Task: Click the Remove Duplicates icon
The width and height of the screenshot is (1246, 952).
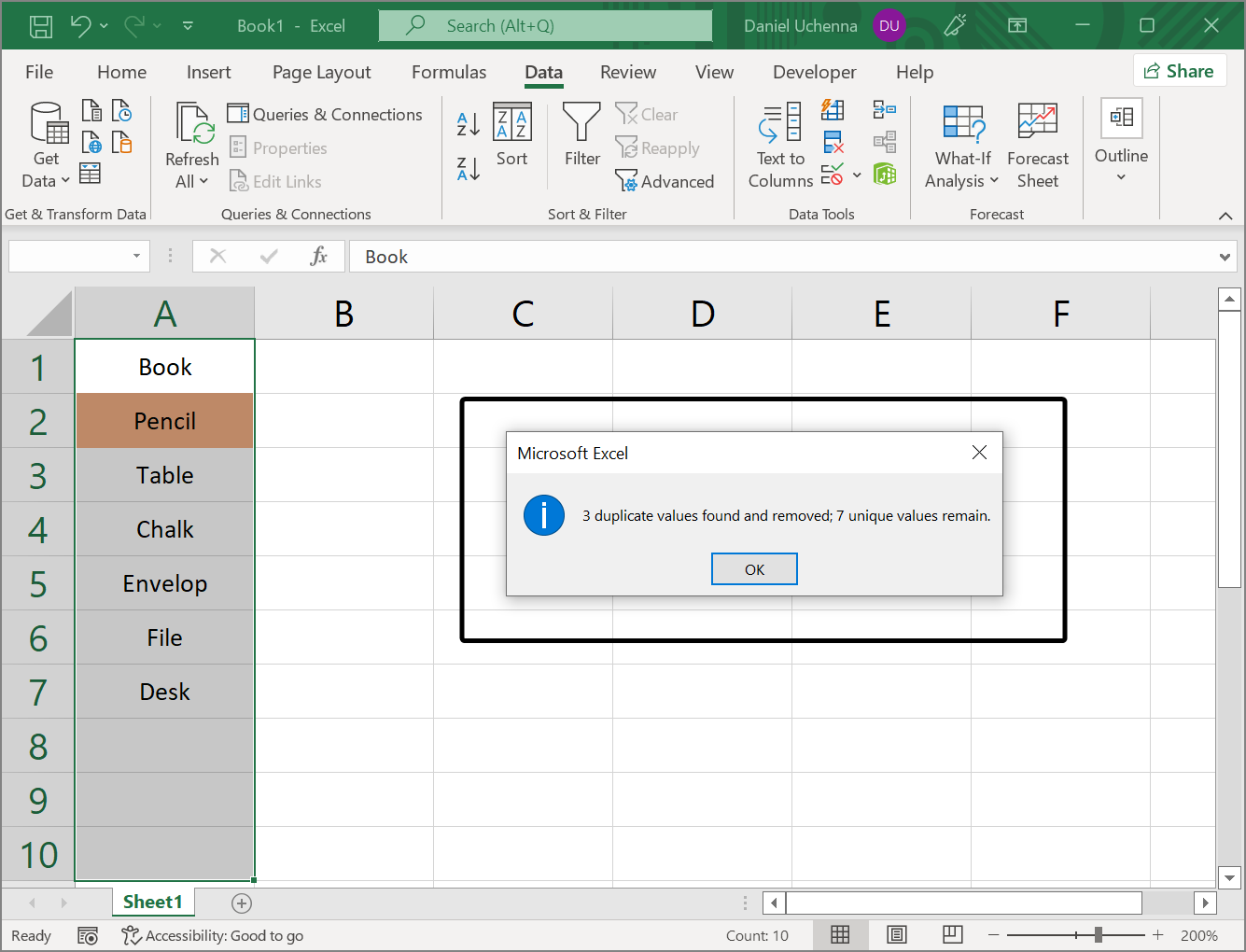Action: (833, 143)
